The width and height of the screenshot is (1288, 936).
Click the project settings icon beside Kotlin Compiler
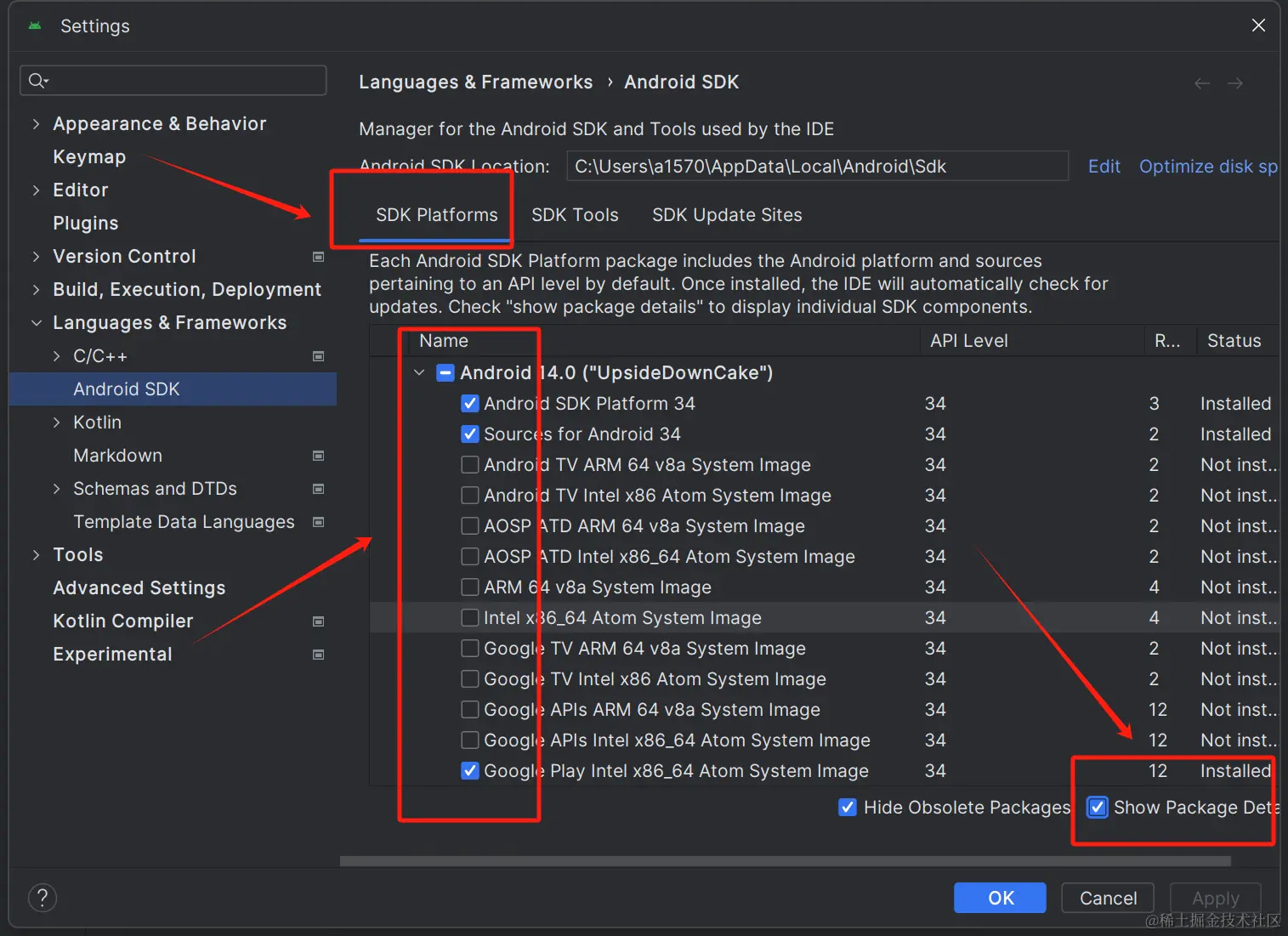pyautogui.click(x=318, y=621)
